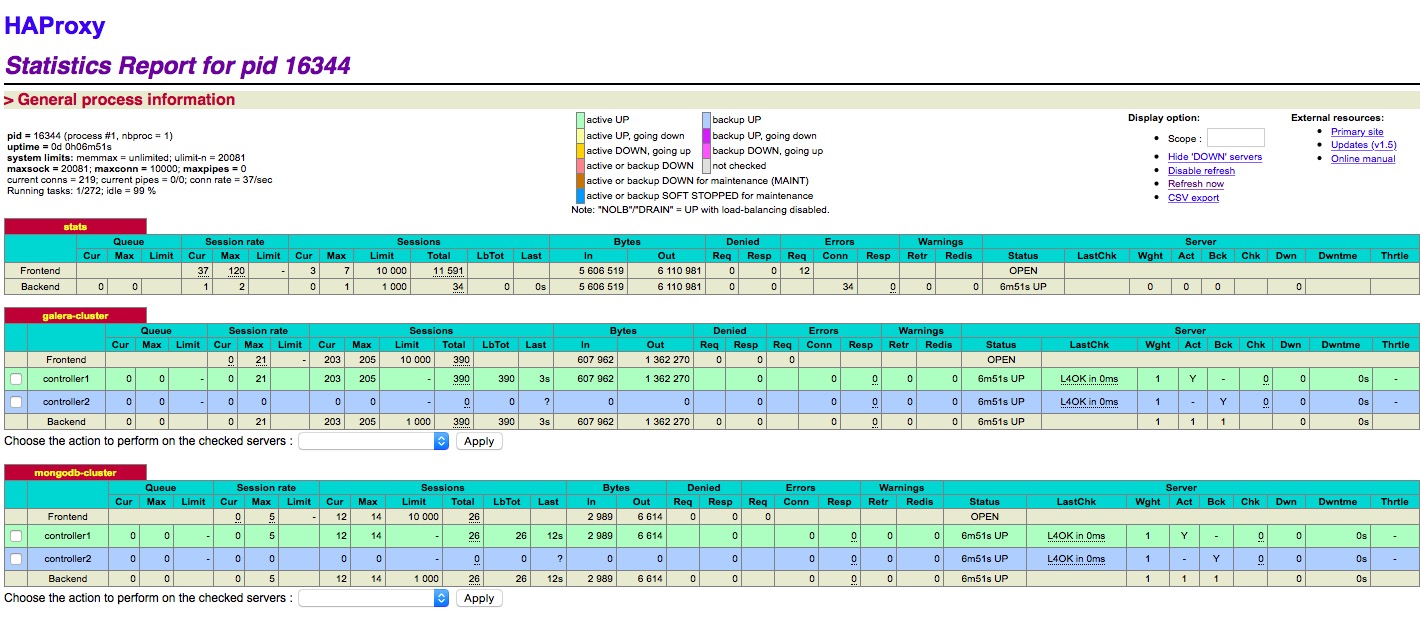Click L4OK in 0ms for mongodb-cluster controller2
1420x619 pixels.
point(1076,558)
